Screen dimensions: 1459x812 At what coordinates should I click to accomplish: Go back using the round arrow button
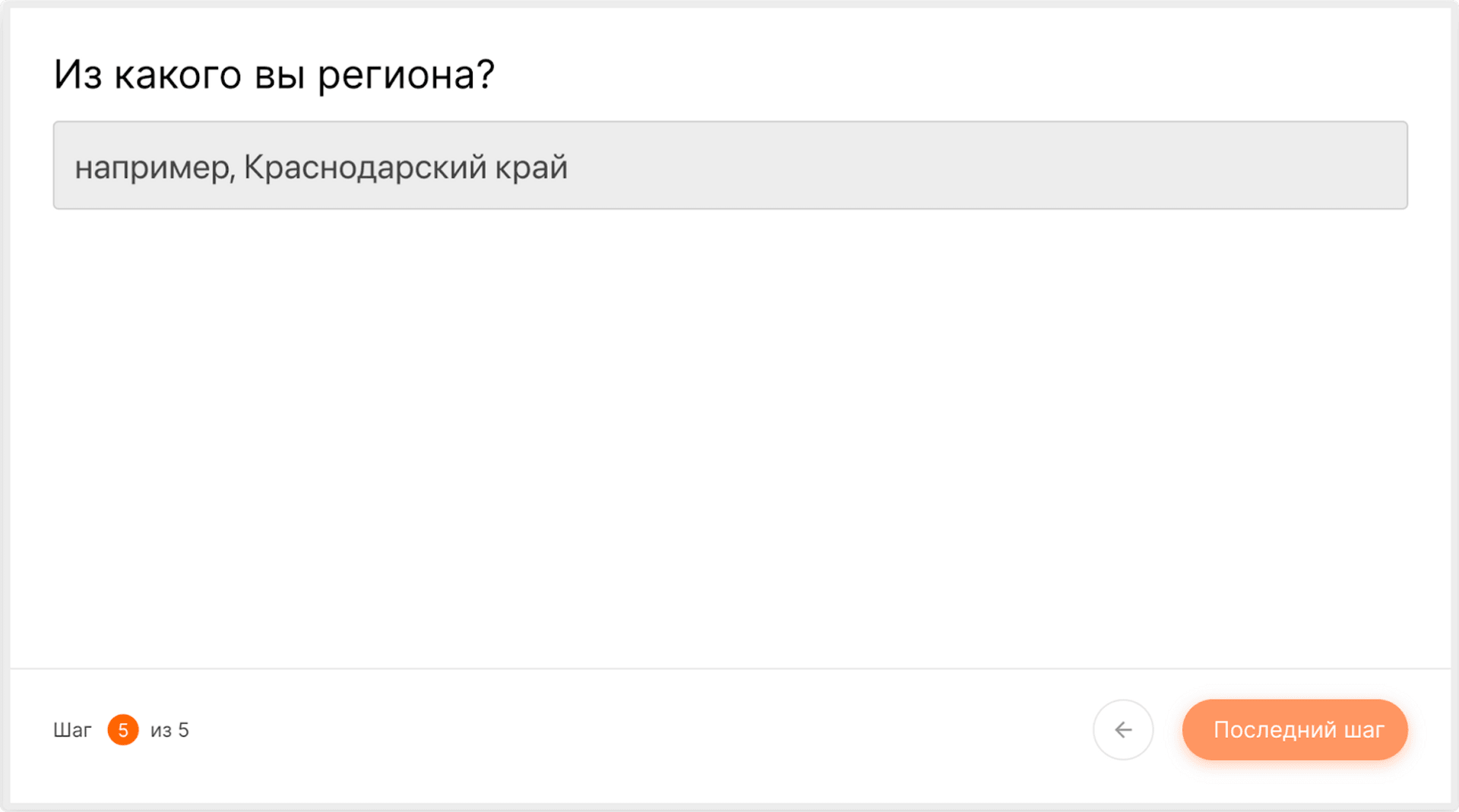pos(1123,730)
